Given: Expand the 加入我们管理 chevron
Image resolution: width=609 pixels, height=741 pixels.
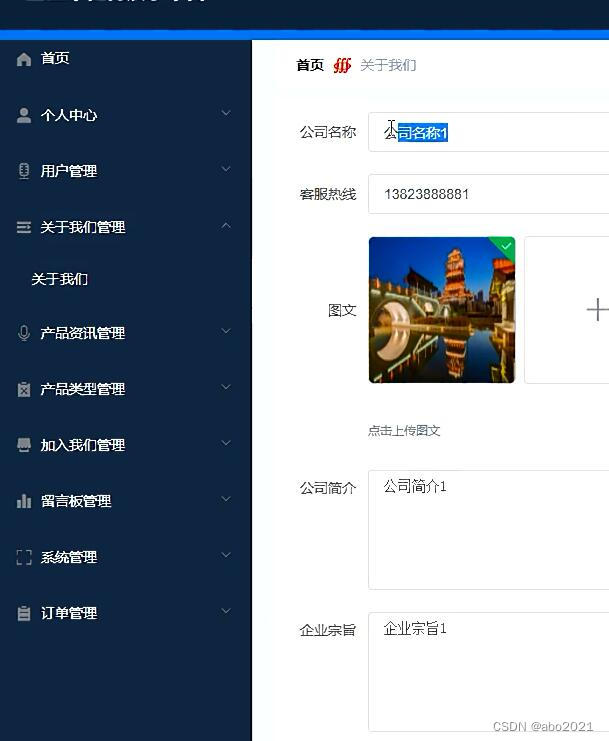Looking at the screenshot, I should [226, 443].
